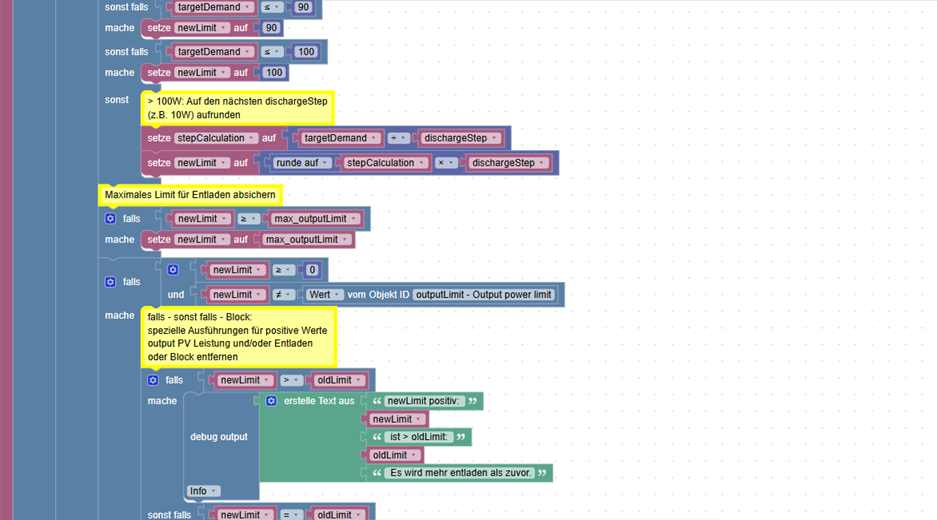937x520 pixels.
Task: Click gear icon on the 'und' logic block
Action: 173,270
